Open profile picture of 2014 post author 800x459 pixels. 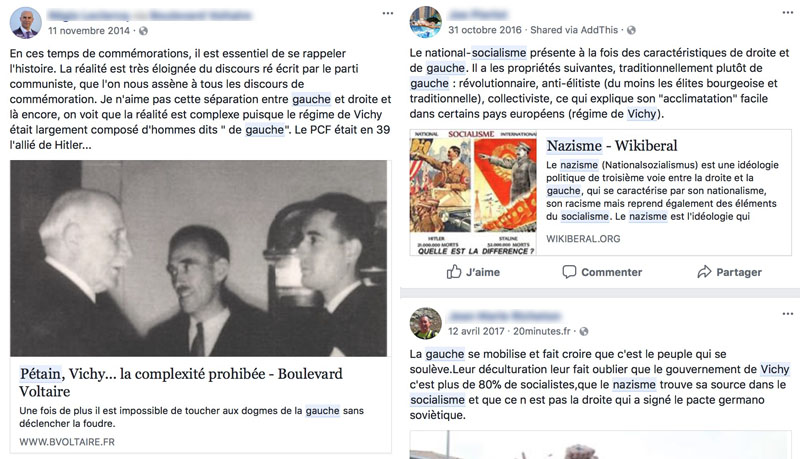pos(26,23)
